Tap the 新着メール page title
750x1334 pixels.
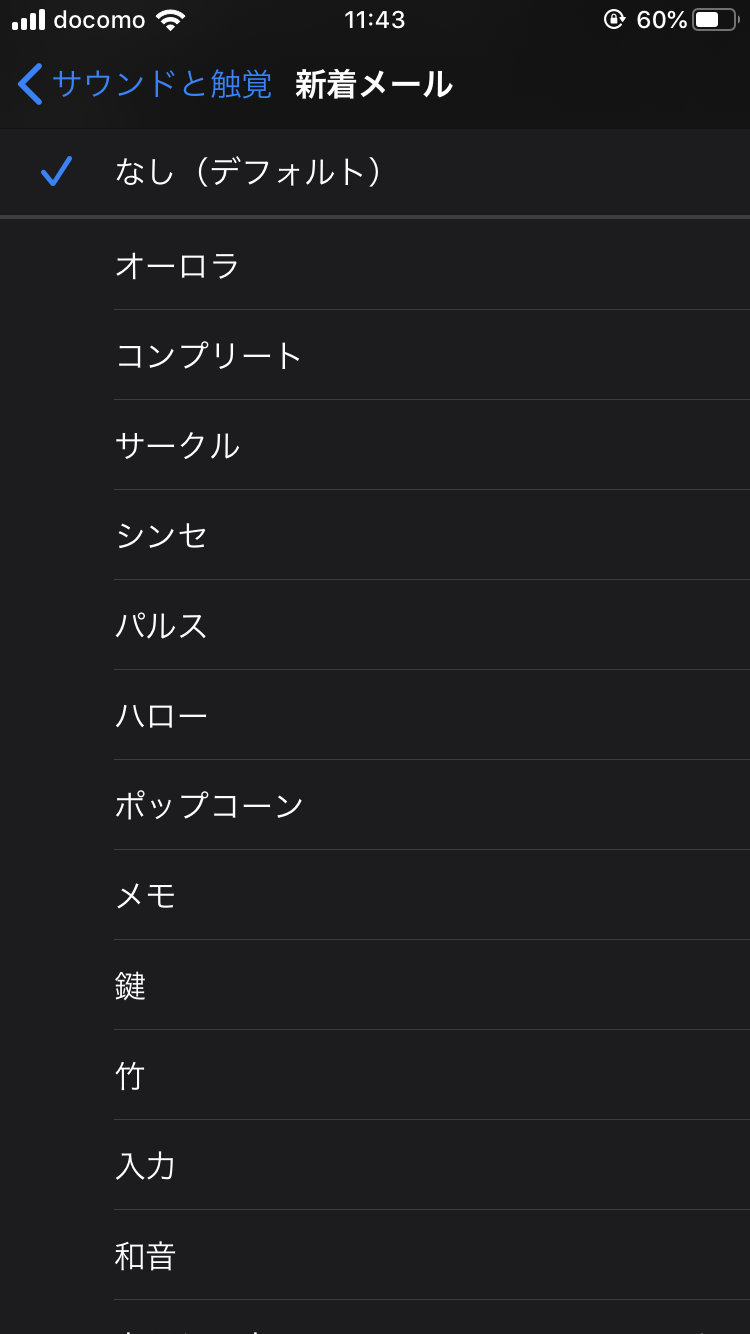374,84
